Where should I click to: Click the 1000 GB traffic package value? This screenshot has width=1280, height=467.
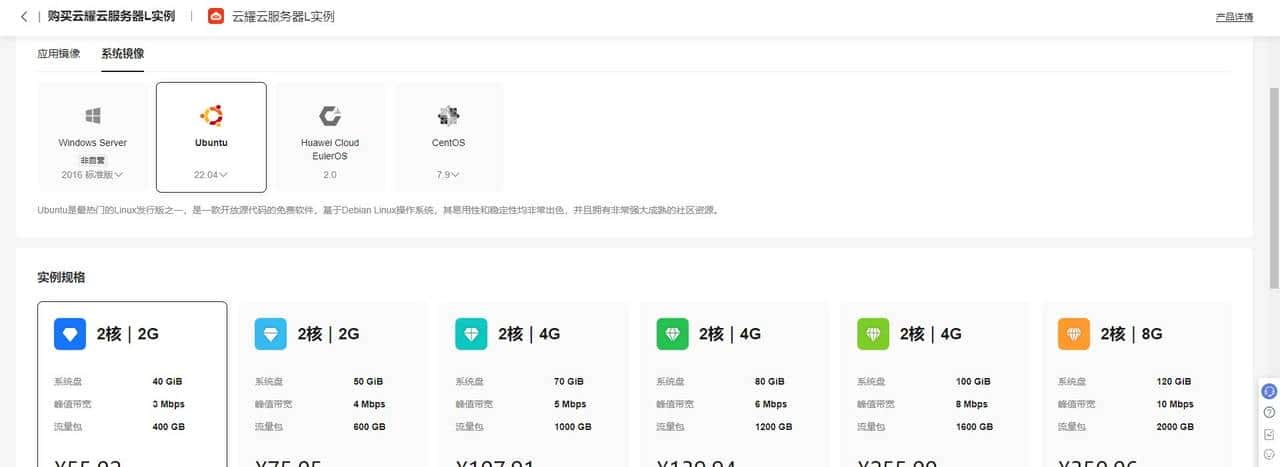pos(573,426)
